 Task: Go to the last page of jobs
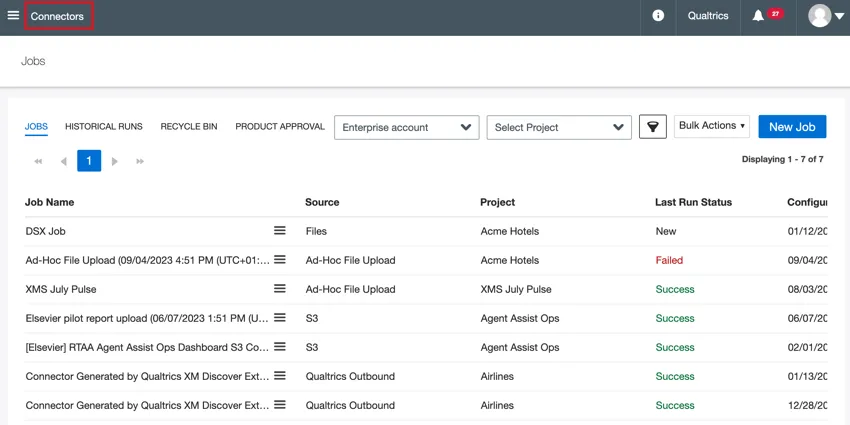point(140,161)
